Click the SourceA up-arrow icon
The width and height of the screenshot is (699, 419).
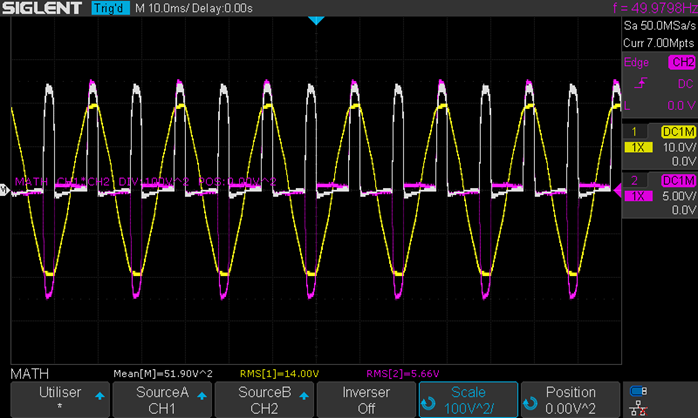coord(202,396)
